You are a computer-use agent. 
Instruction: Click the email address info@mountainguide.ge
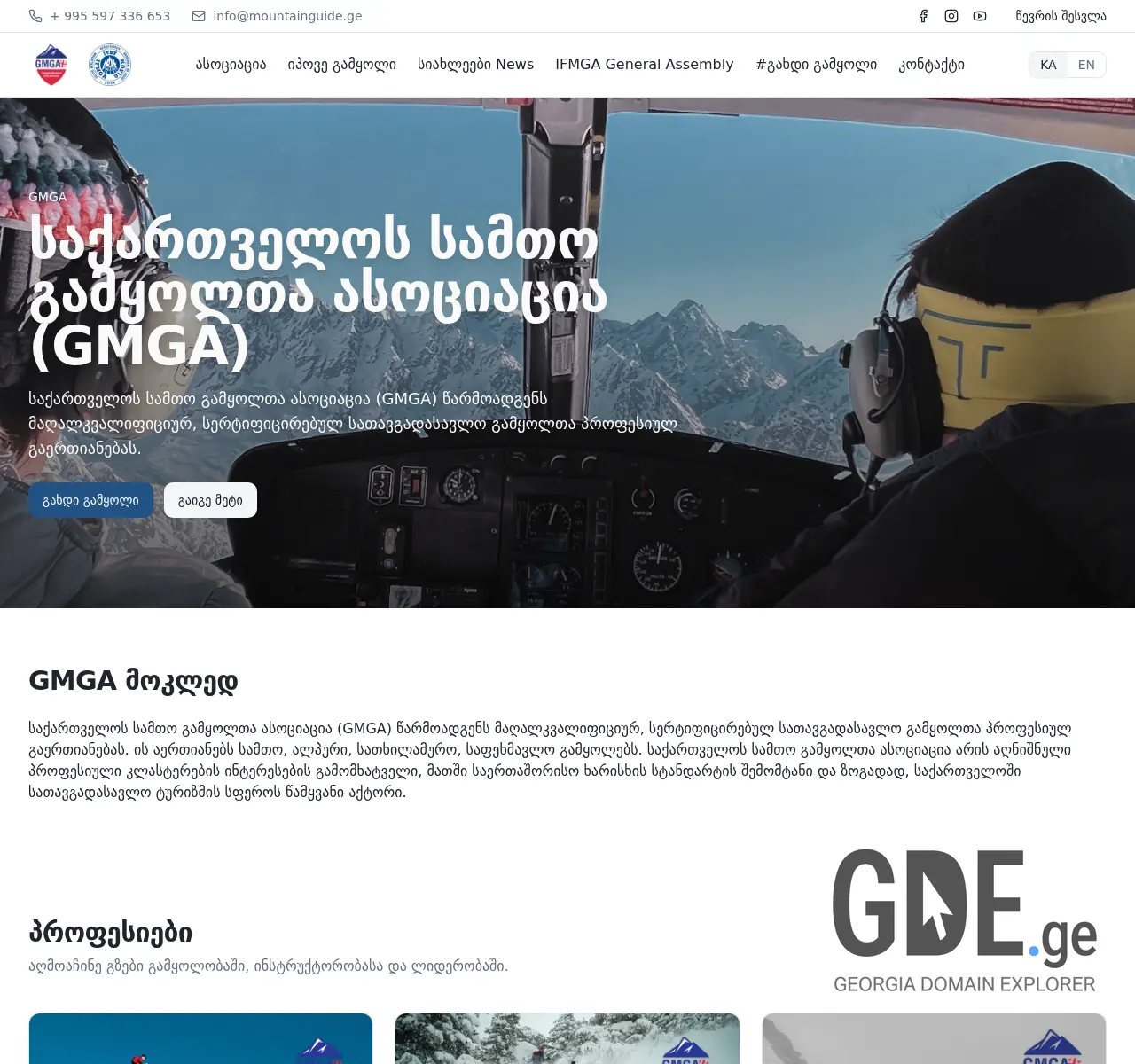(287, 15)
